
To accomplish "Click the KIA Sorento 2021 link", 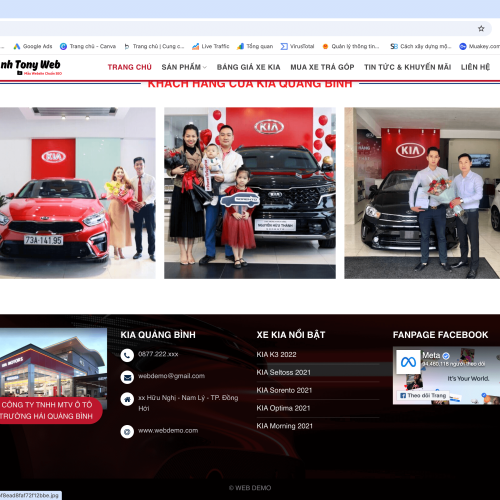I will click(x=284, y=390).
